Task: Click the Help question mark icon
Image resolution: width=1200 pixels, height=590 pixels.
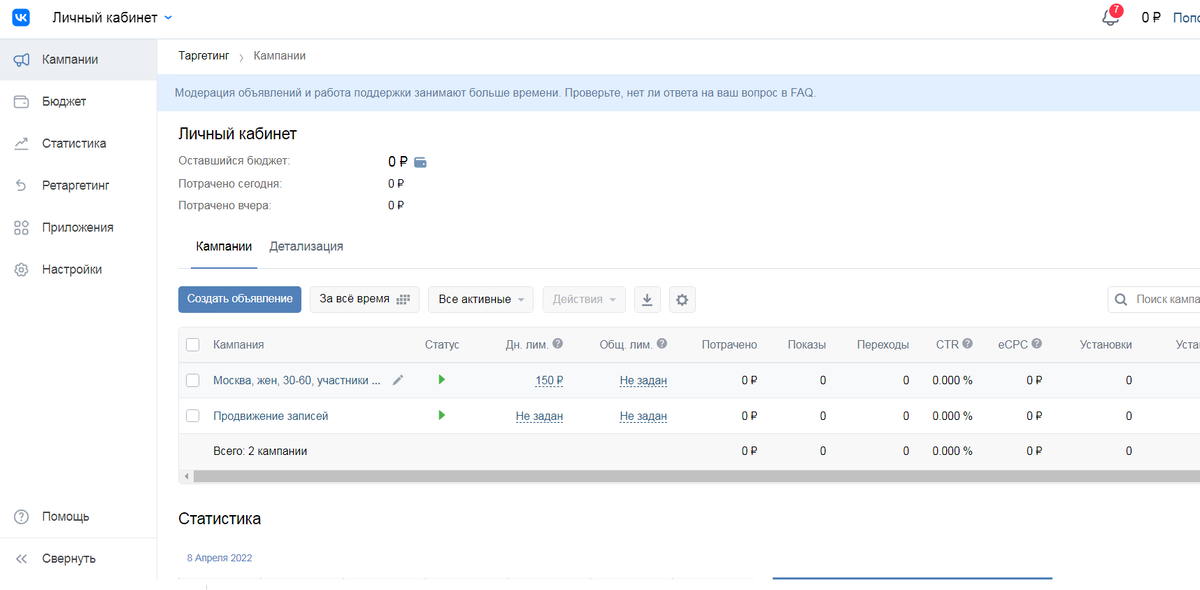Action: 21,517
